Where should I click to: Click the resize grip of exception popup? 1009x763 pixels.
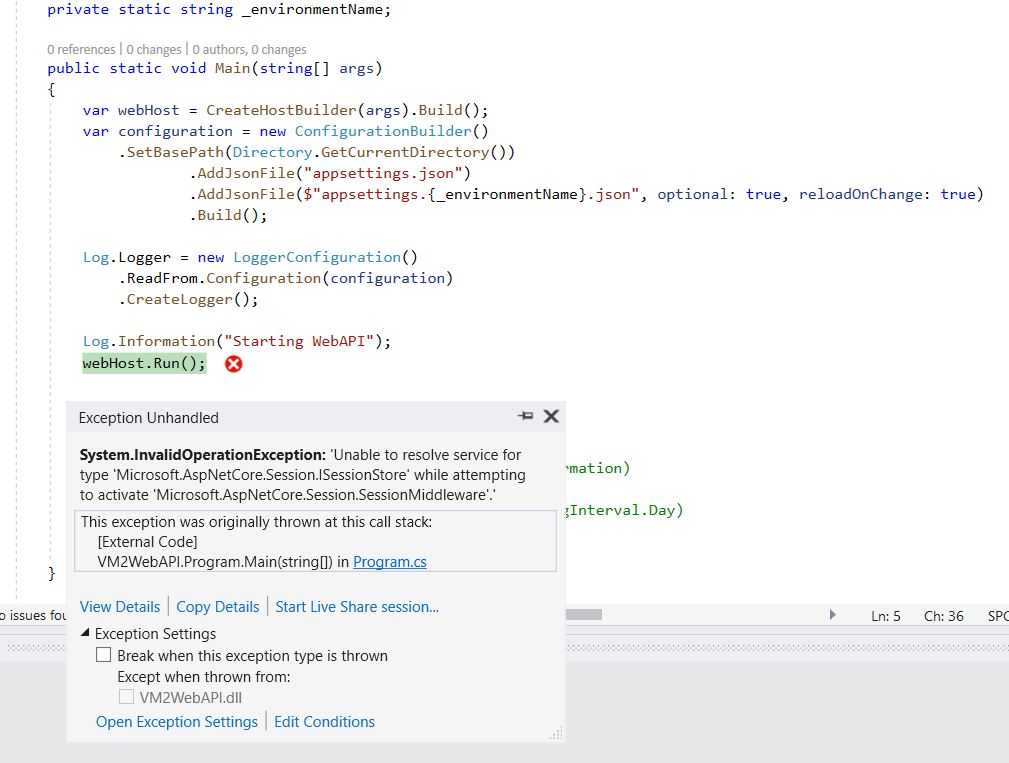pos(555,733)
